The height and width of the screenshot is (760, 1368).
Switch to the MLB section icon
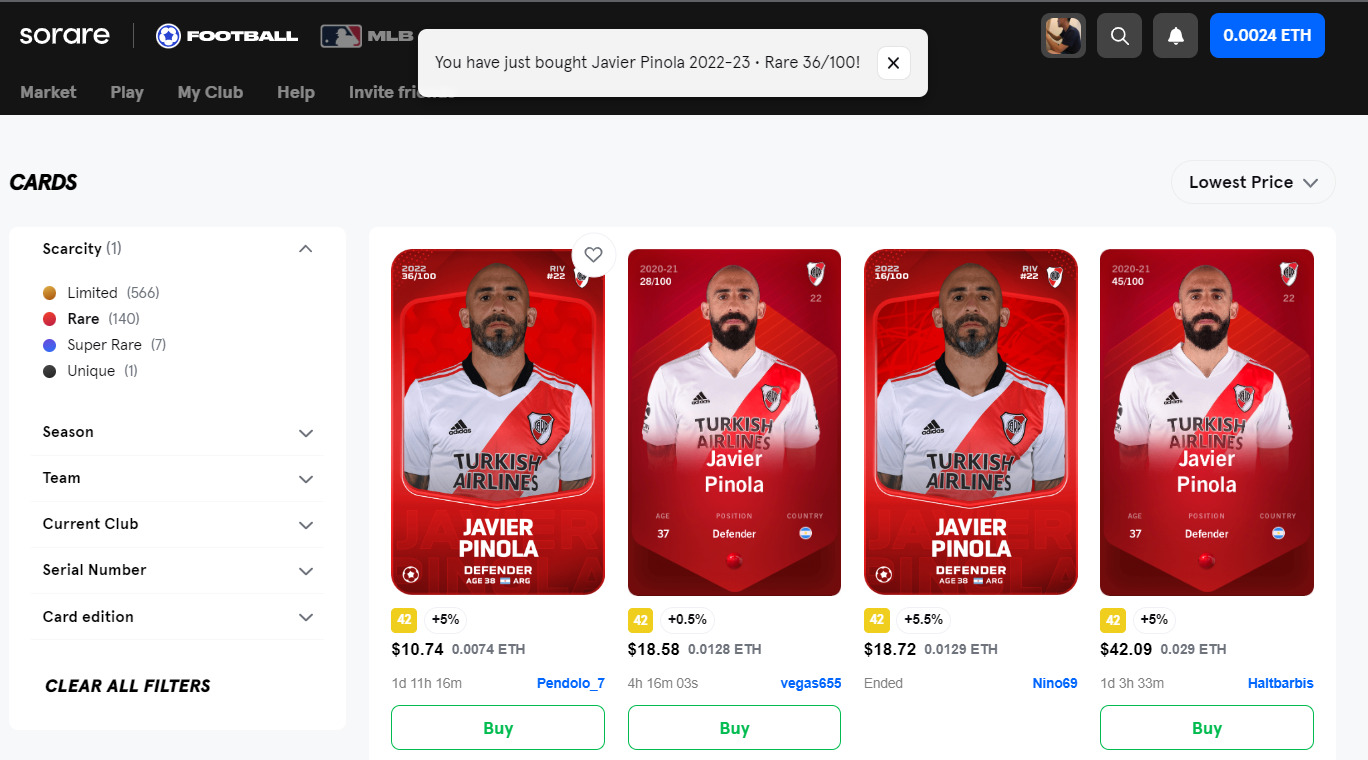(x=367, y=36)
